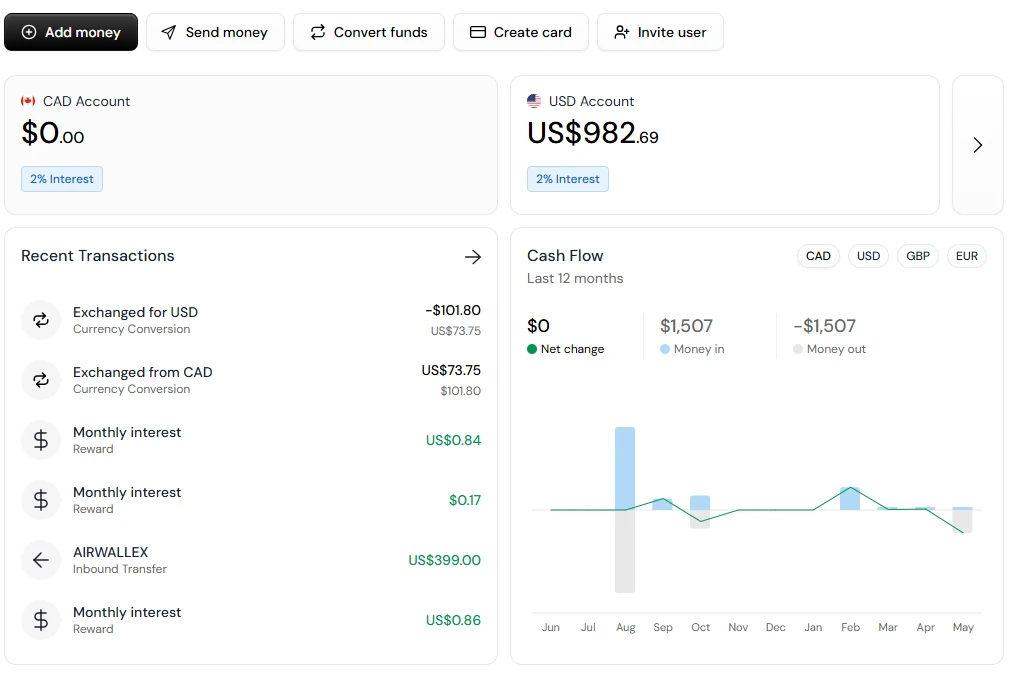This screenshot has height=676, width=1011.
Task: Click the plus circle icon in Add money
Action: [x=29, y=32]
